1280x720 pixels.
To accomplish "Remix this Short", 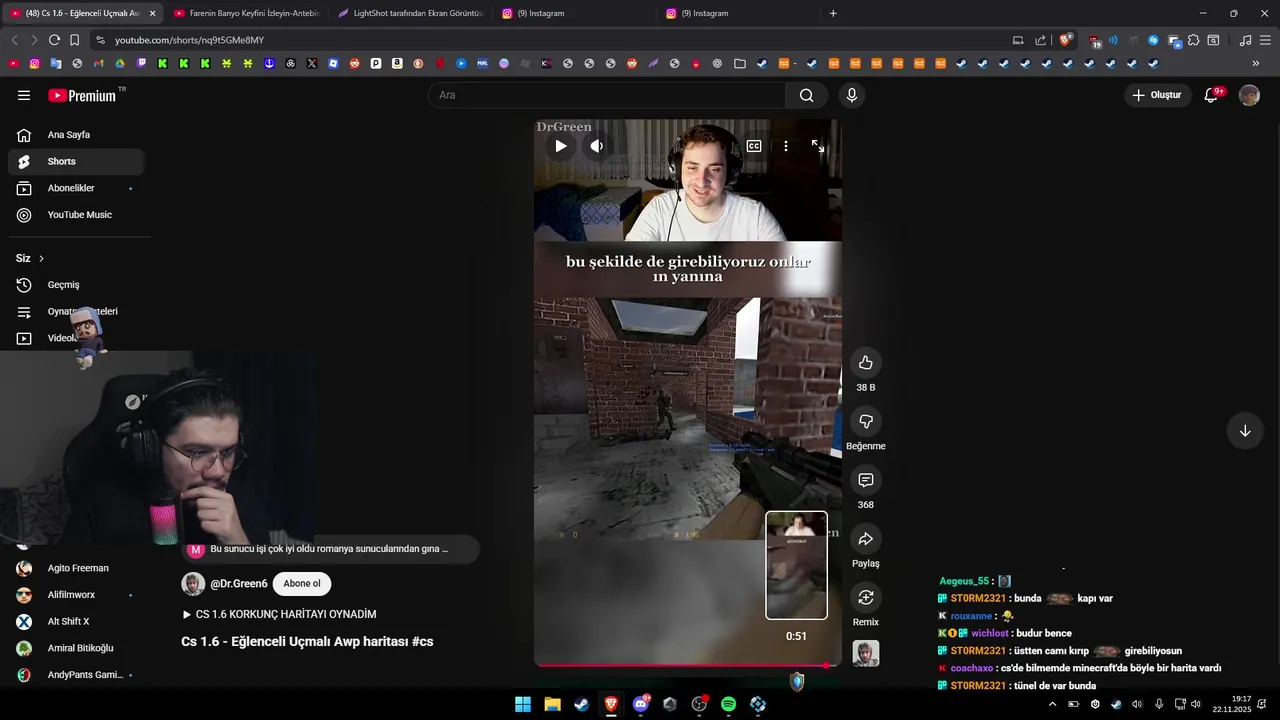I will (x=866, y=598).
